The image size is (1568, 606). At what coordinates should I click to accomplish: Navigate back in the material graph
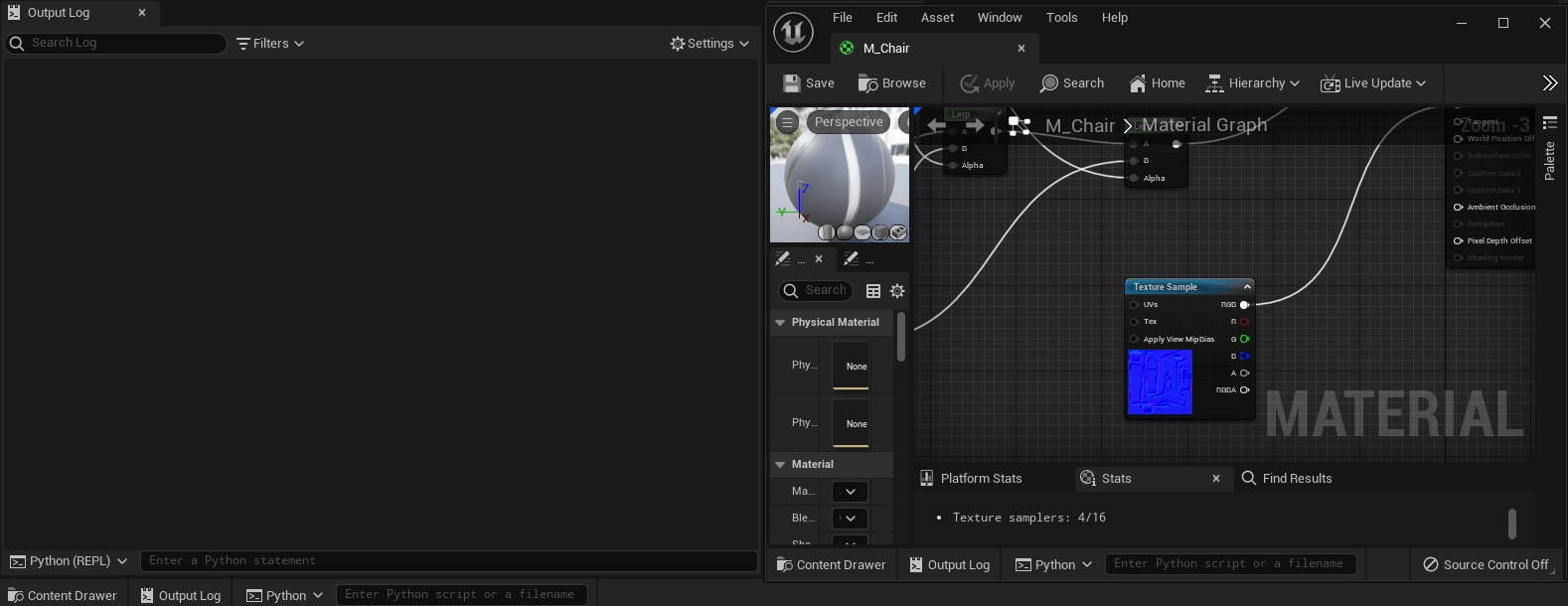[x=936, y=125]
